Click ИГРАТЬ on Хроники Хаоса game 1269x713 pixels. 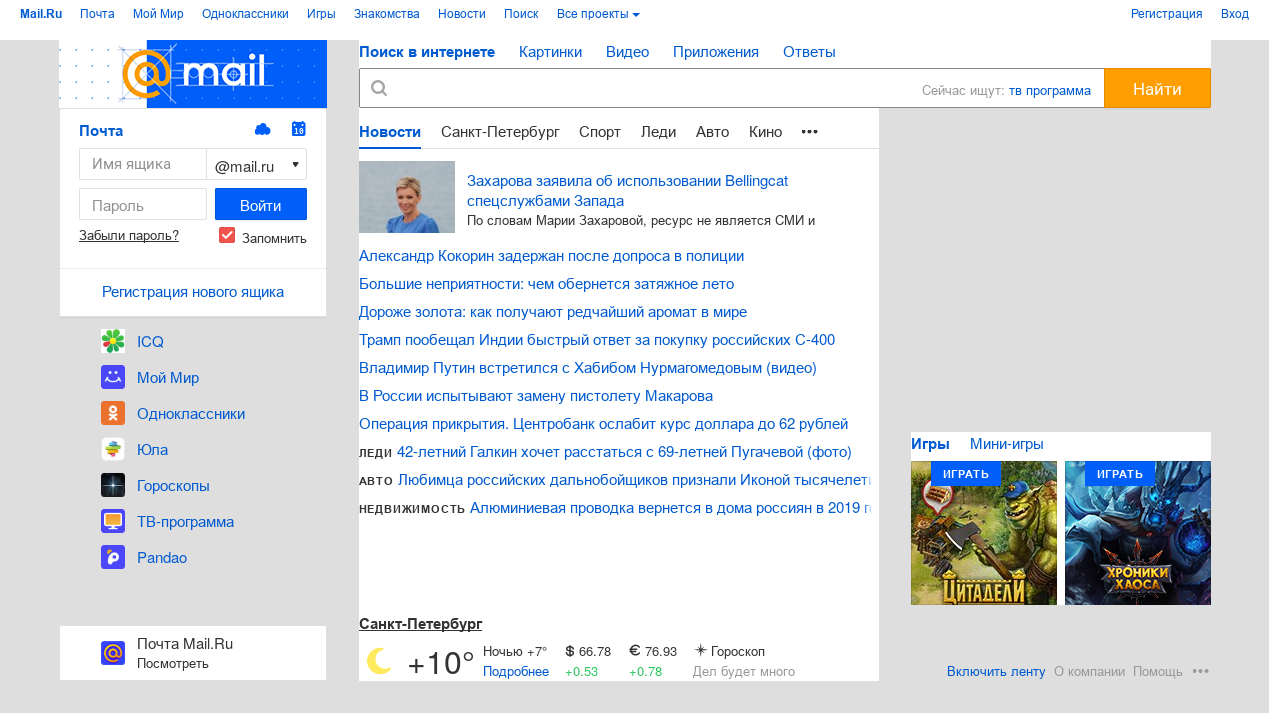tap(1120, 474)
